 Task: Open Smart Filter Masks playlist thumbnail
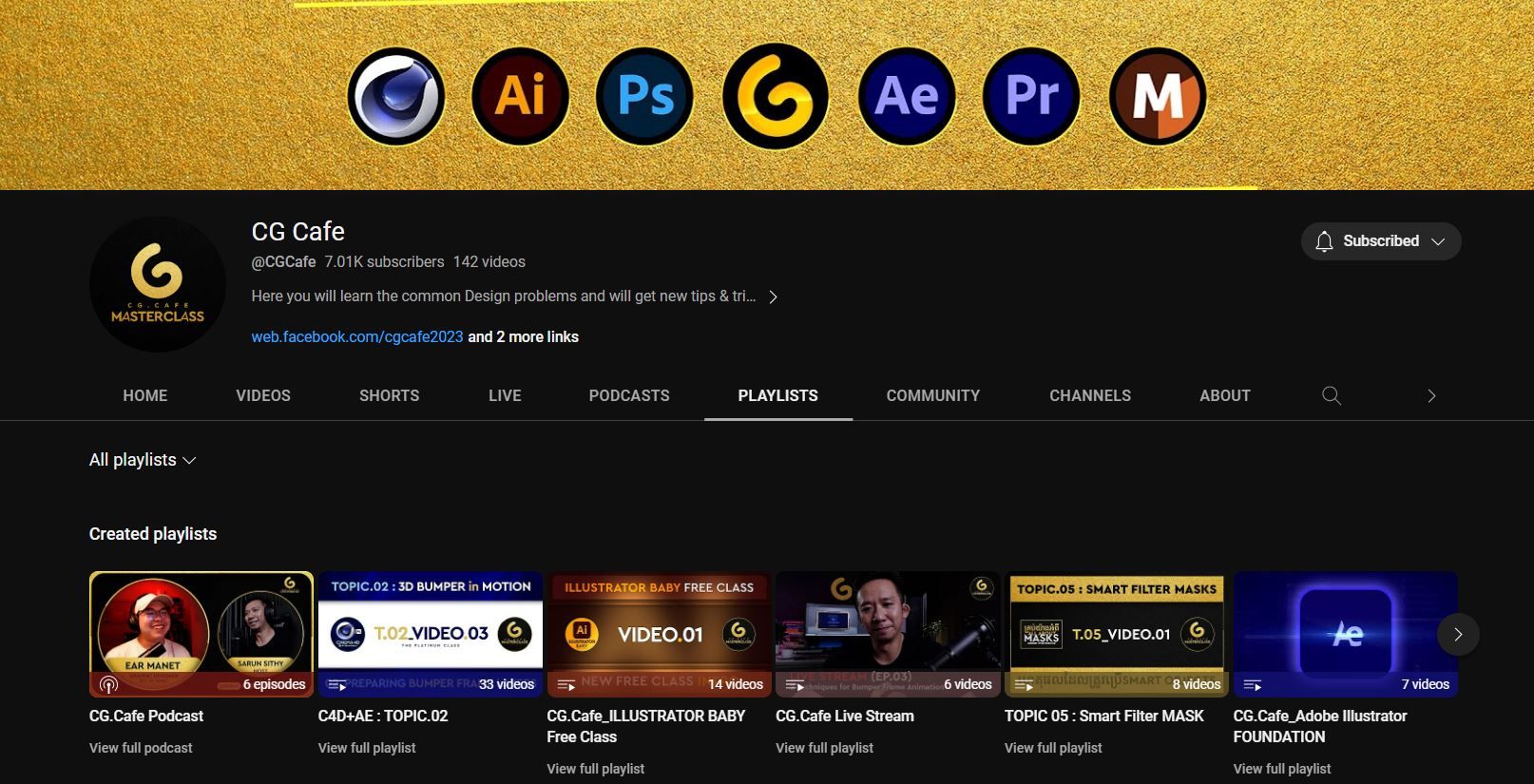(1117, 634)
